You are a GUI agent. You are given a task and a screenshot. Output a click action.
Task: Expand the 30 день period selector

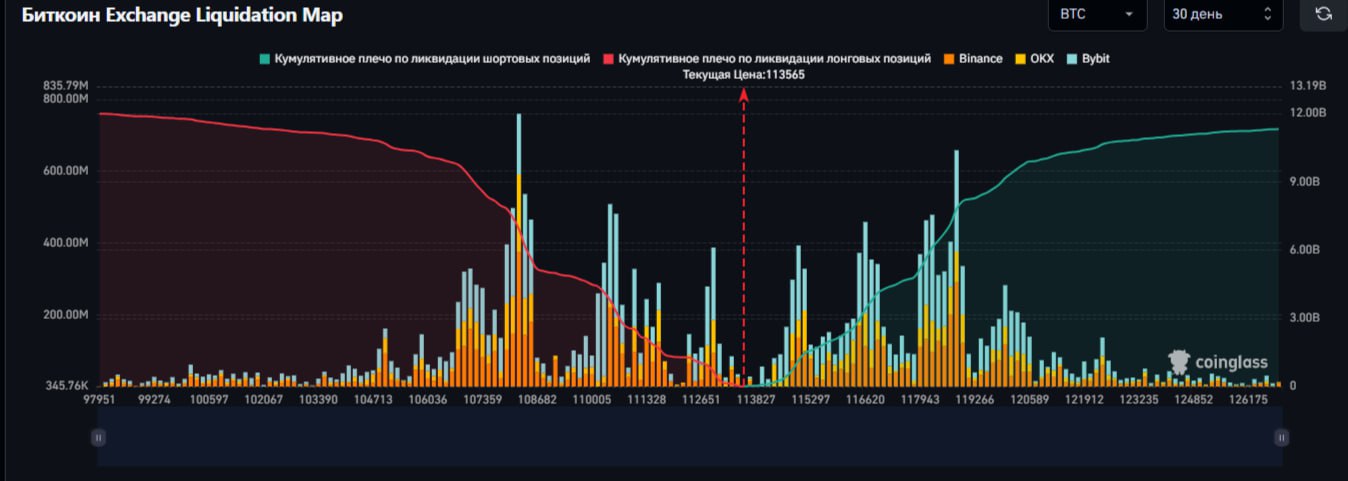point(1222,14)
